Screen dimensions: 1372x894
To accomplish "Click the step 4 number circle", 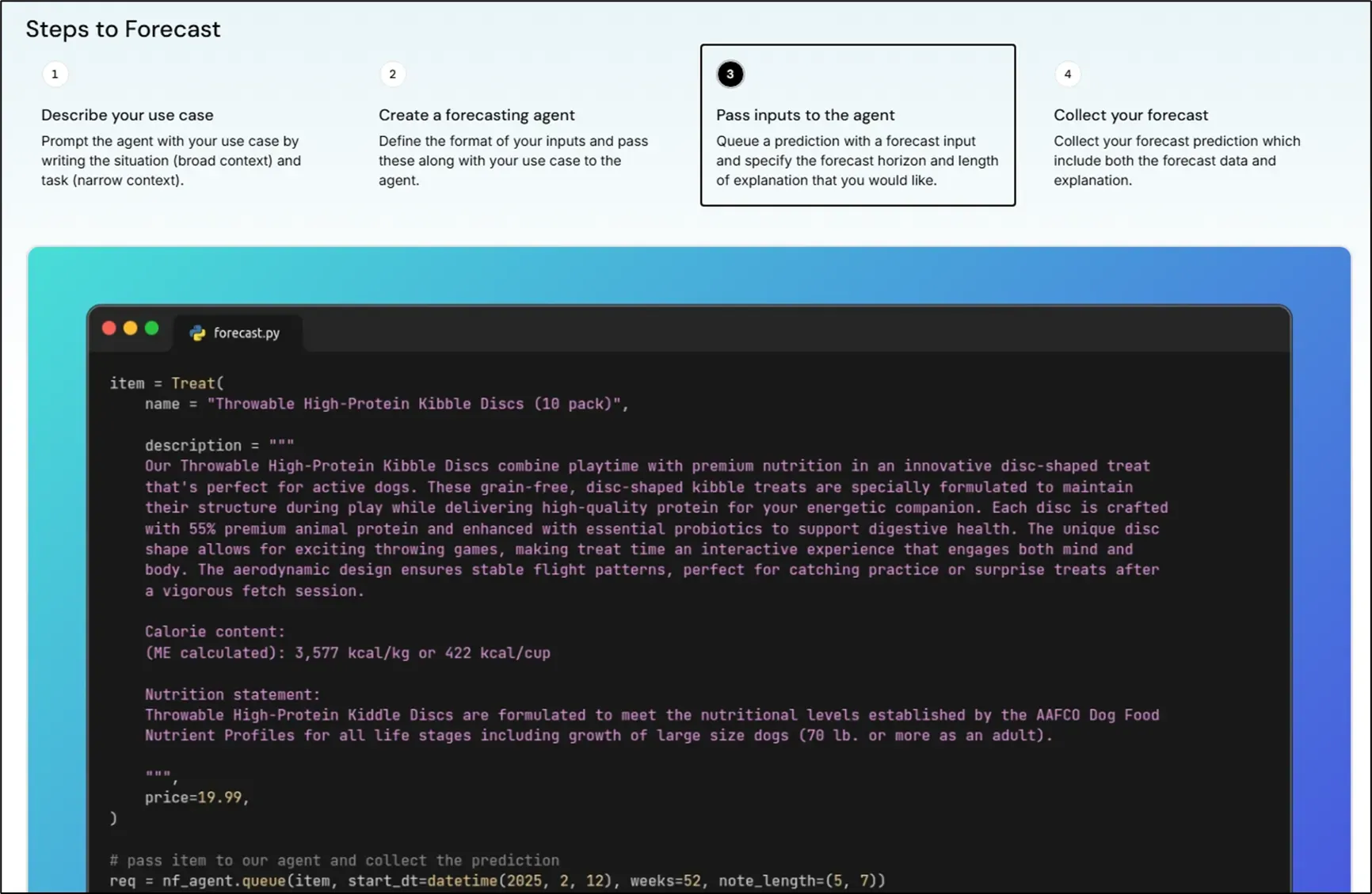I will pyautogui.click(x=1067, y=74).
